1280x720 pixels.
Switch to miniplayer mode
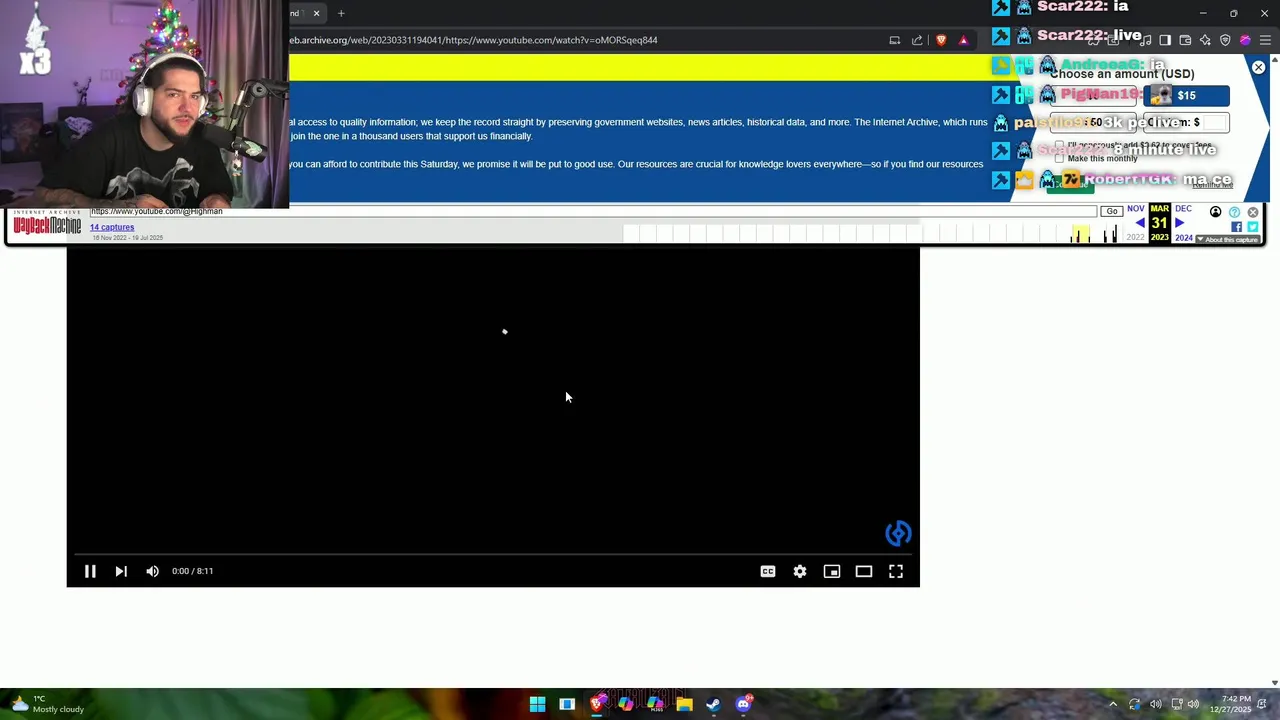click(832, 571)
